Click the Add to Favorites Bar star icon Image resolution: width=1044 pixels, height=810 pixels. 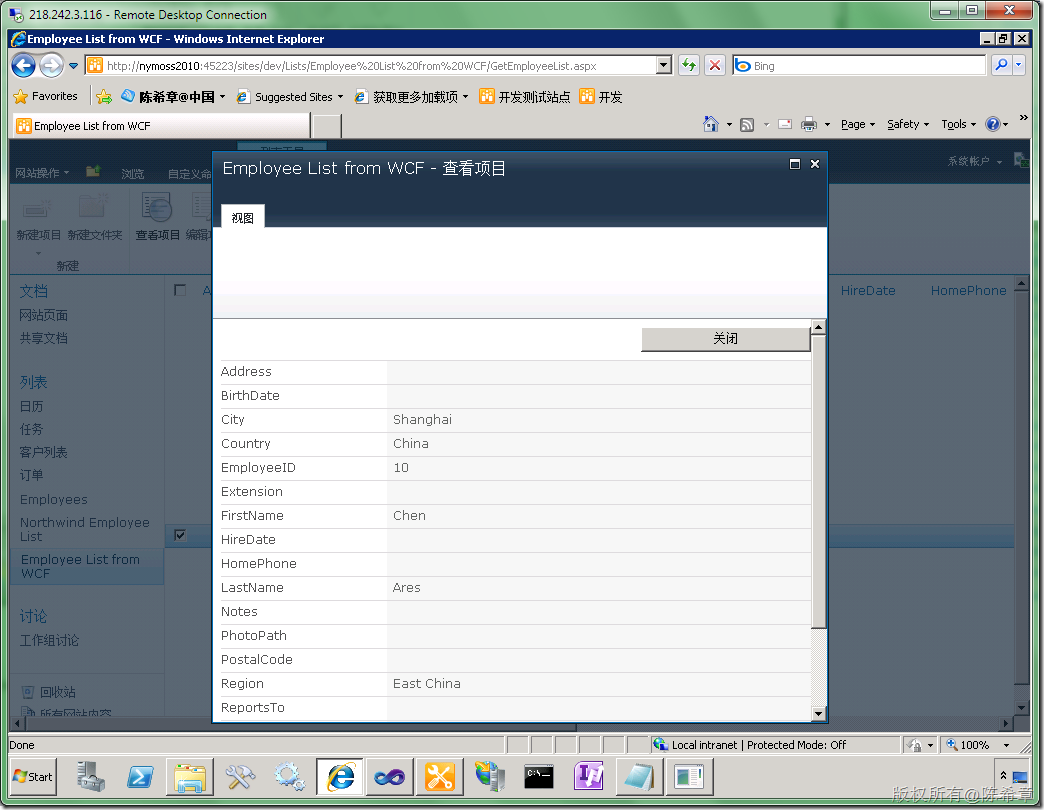103,97
